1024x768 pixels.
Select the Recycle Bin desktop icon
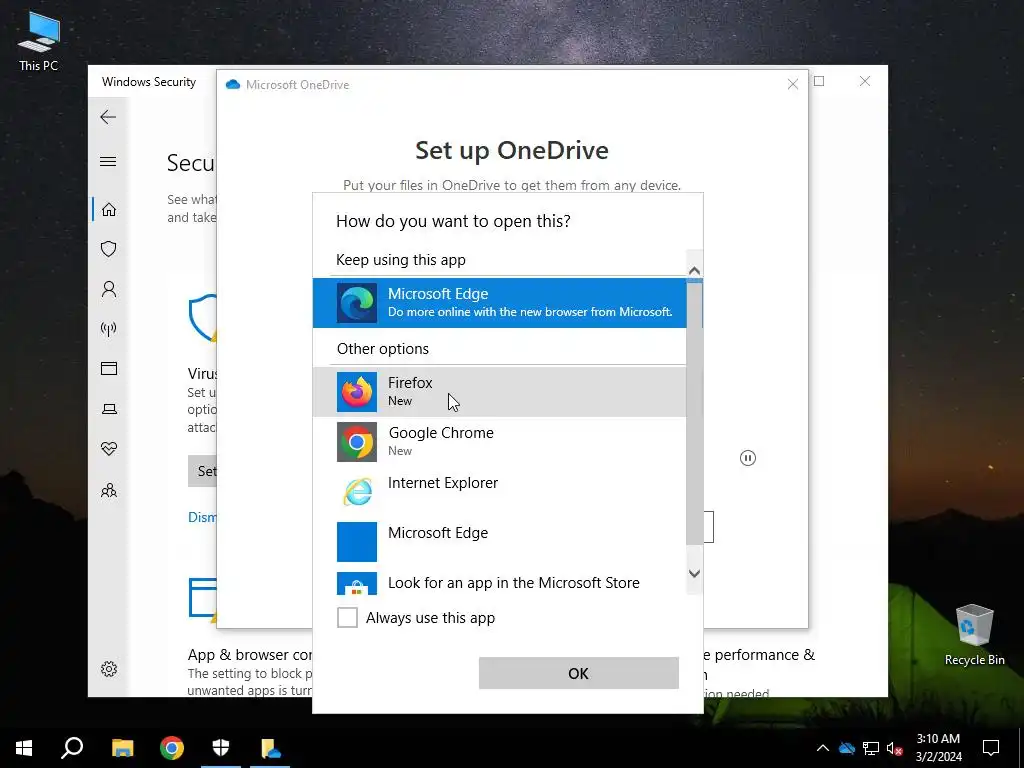tap(974, 634)
